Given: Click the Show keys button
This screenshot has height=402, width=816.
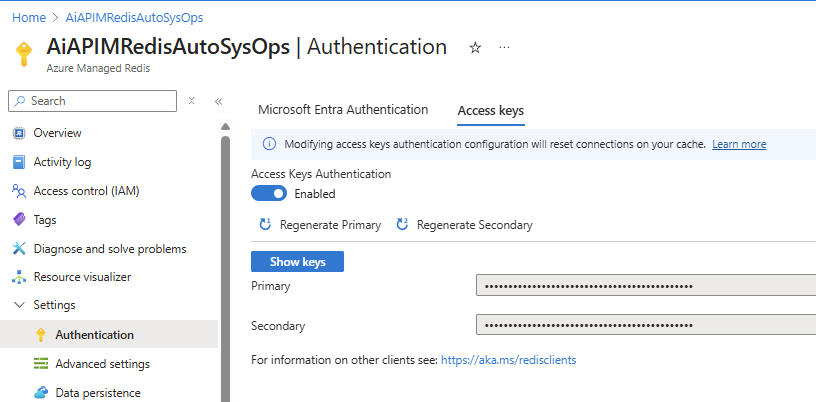Looking at the screenshot, I should click(297, 261).
